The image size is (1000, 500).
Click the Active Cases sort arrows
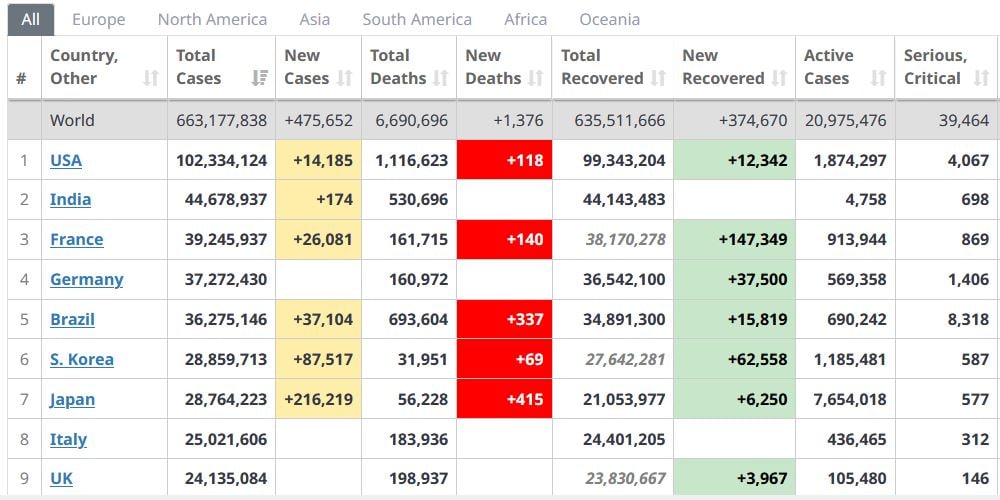pos(878,78)
